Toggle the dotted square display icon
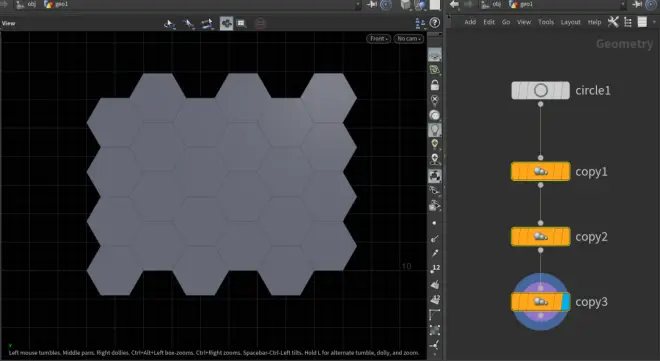This screenshot has width=660, height=361. point(435,330)
